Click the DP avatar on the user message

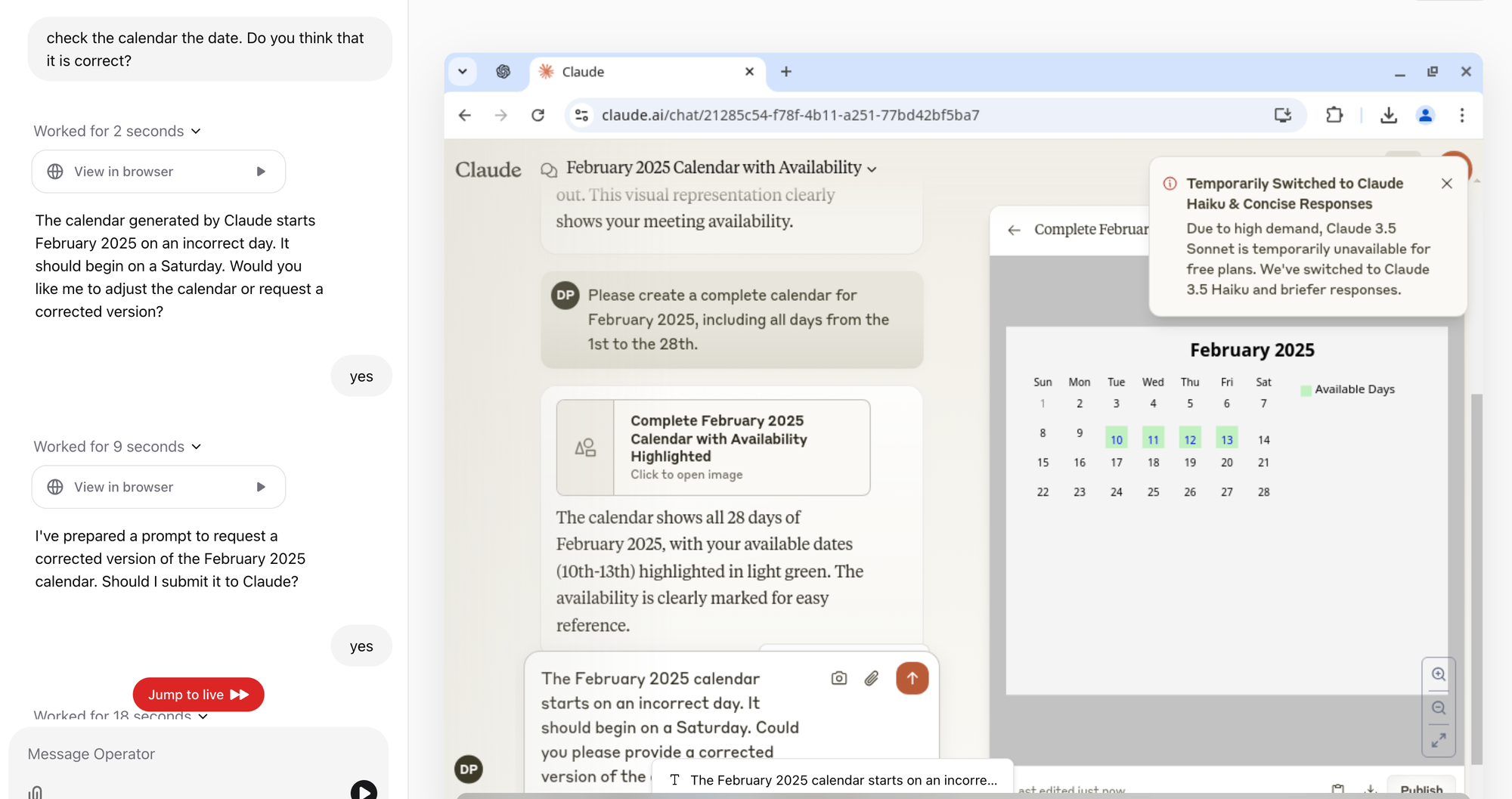[565, 296]
